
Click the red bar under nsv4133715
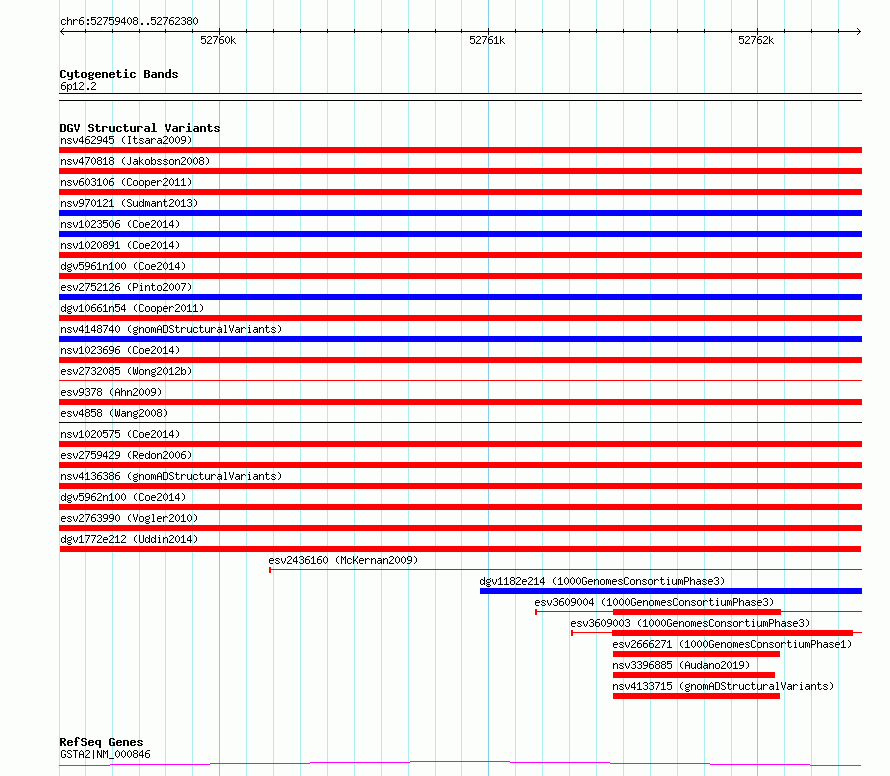coord(696,696)
